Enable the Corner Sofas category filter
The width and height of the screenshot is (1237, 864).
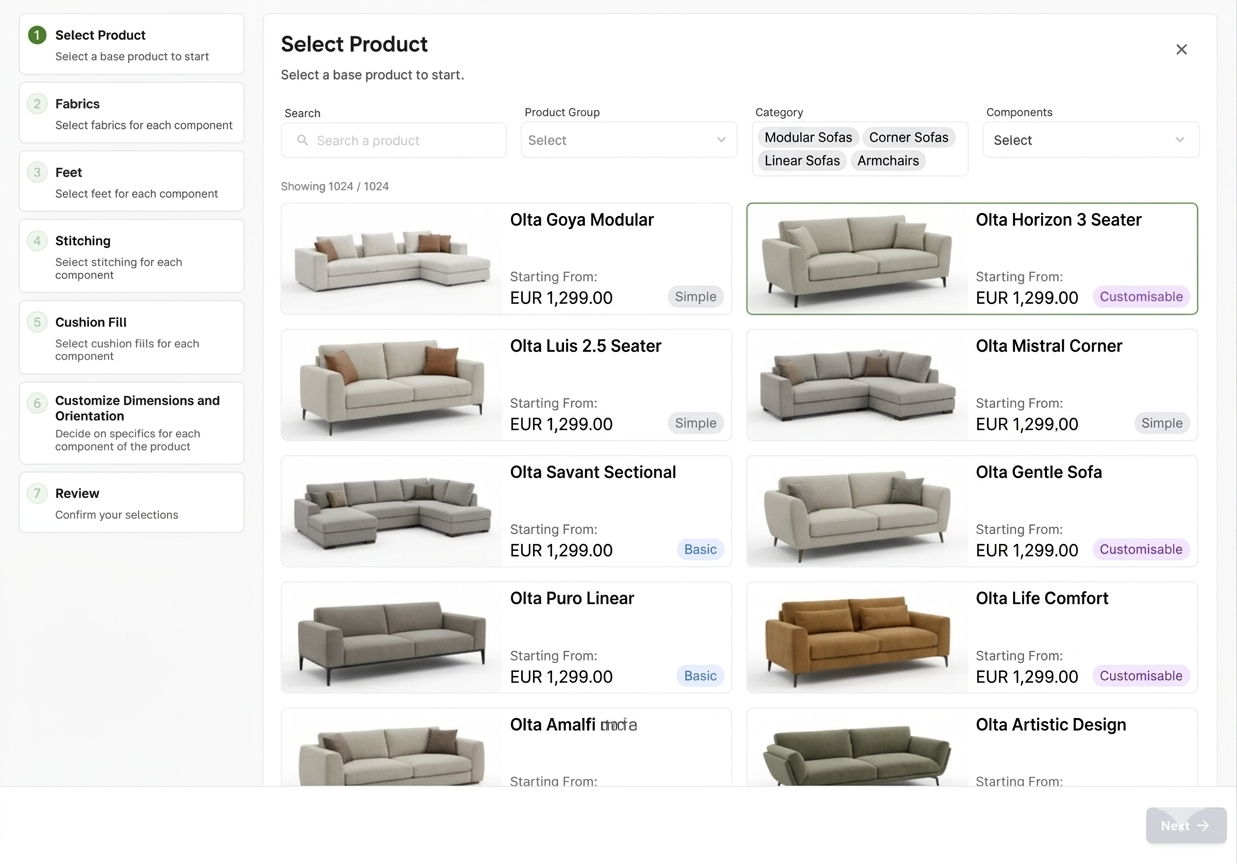pos(908,137)
